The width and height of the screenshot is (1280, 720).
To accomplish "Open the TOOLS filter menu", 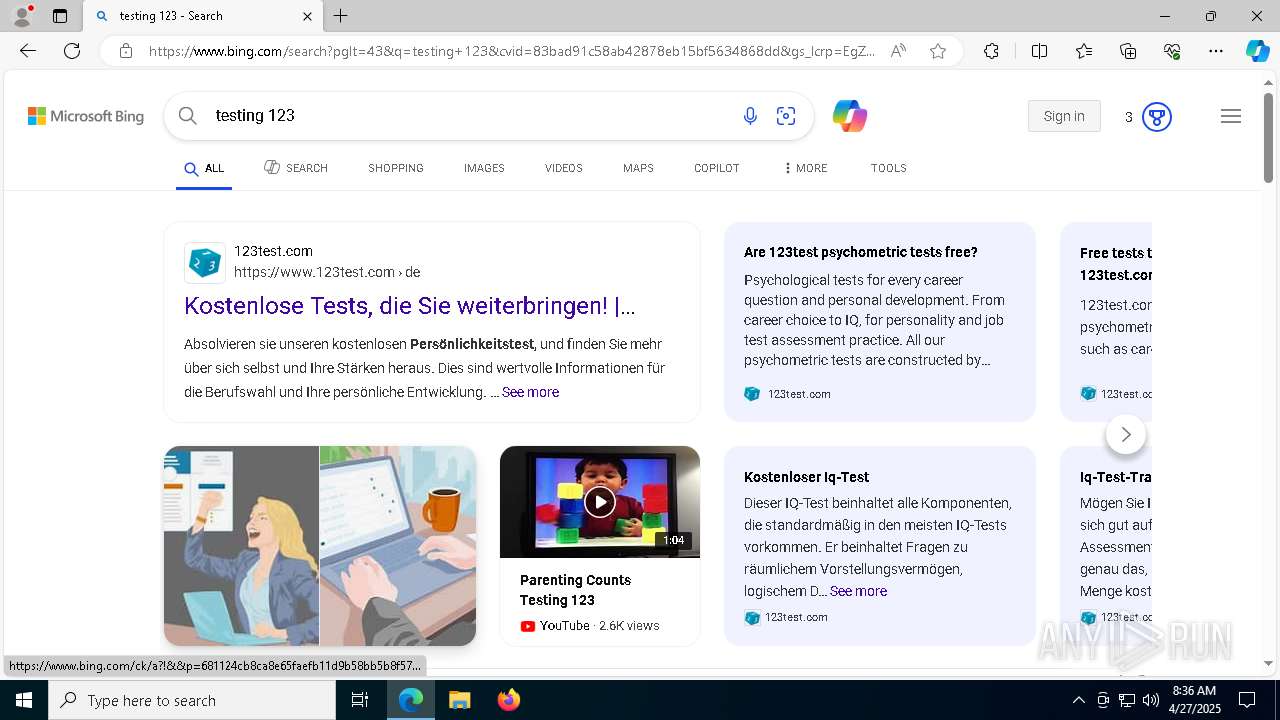I will [x=889, y=168].
